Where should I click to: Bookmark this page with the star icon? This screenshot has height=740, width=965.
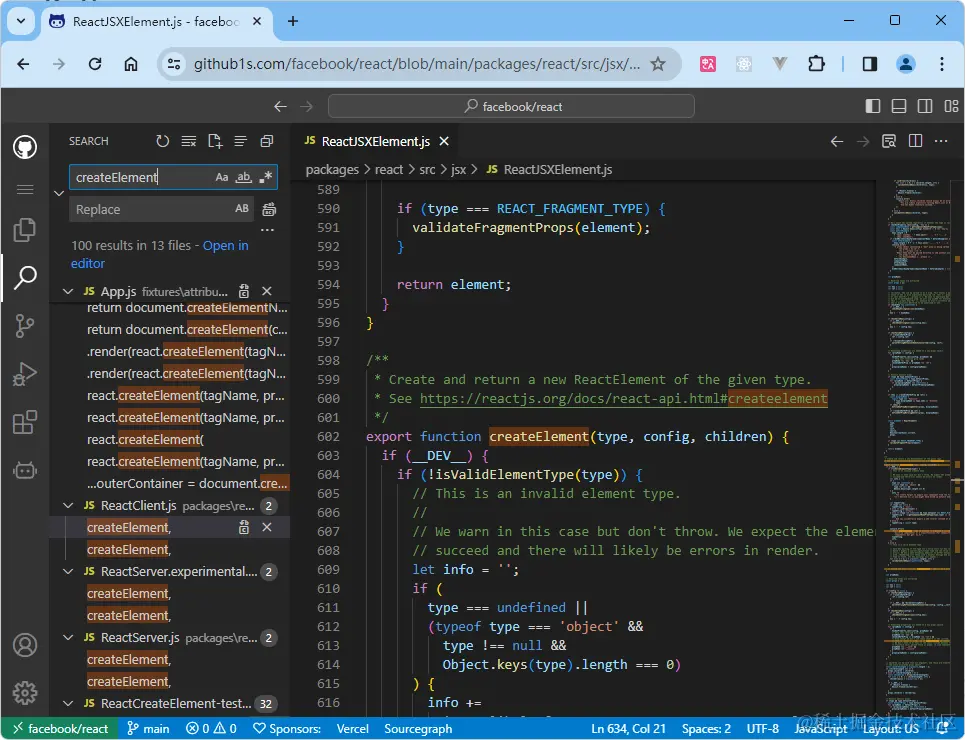pos(658,64)
